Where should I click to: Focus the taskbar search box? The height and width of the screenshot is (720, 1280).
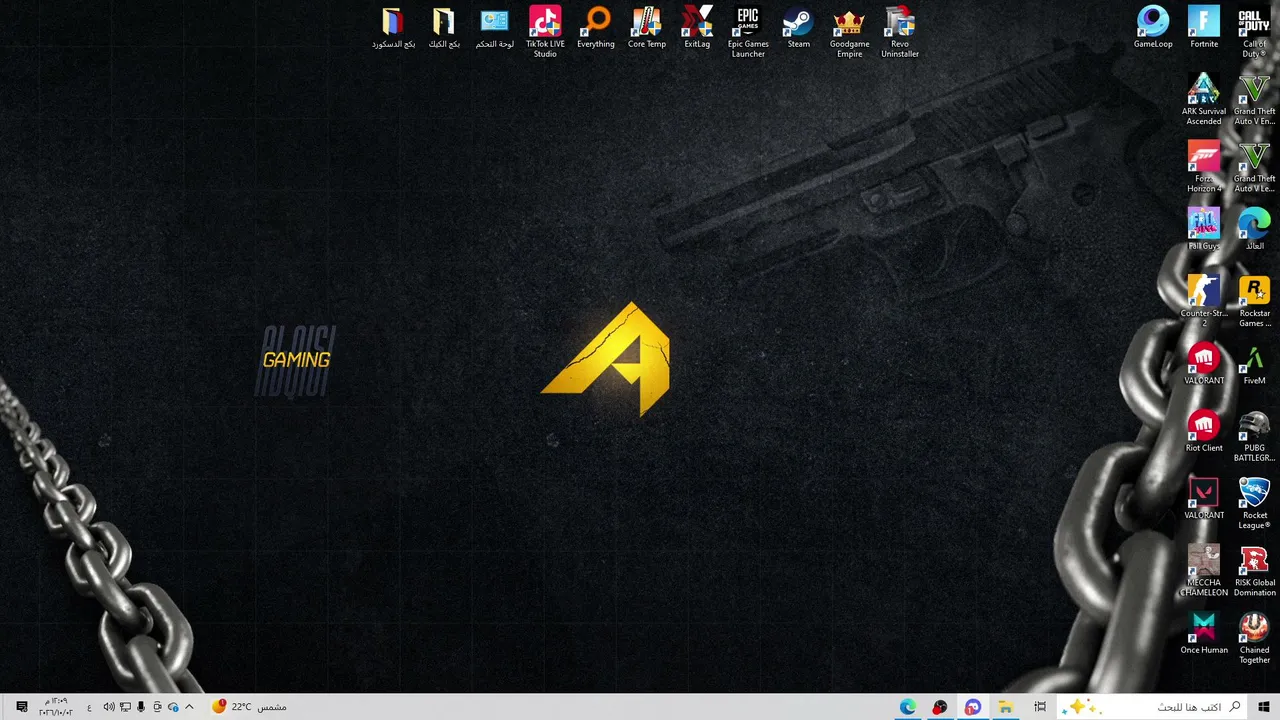pyautogui.click(x=1151, y=707)
